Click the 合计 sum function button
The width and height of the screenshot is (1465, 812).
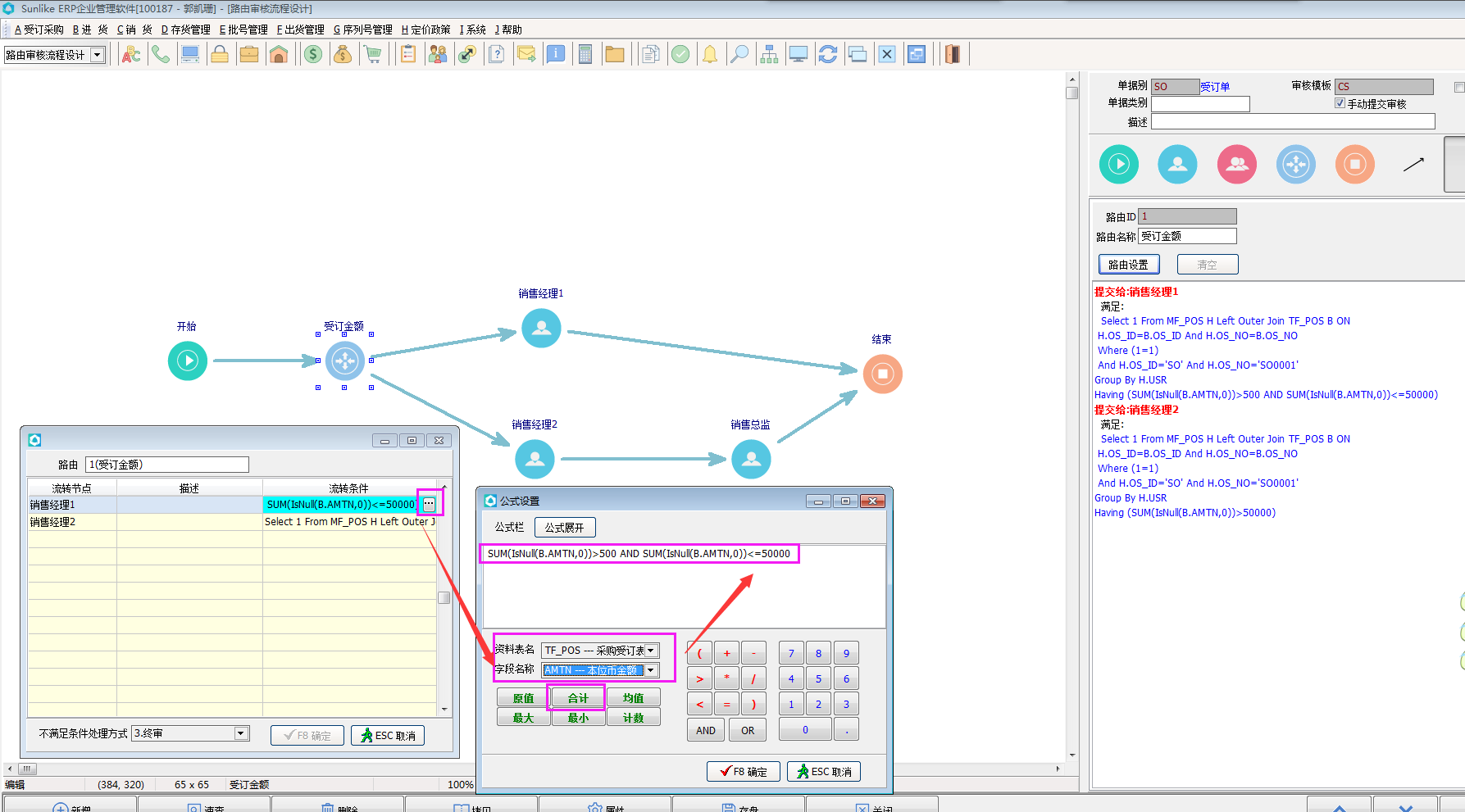(578, 698)
